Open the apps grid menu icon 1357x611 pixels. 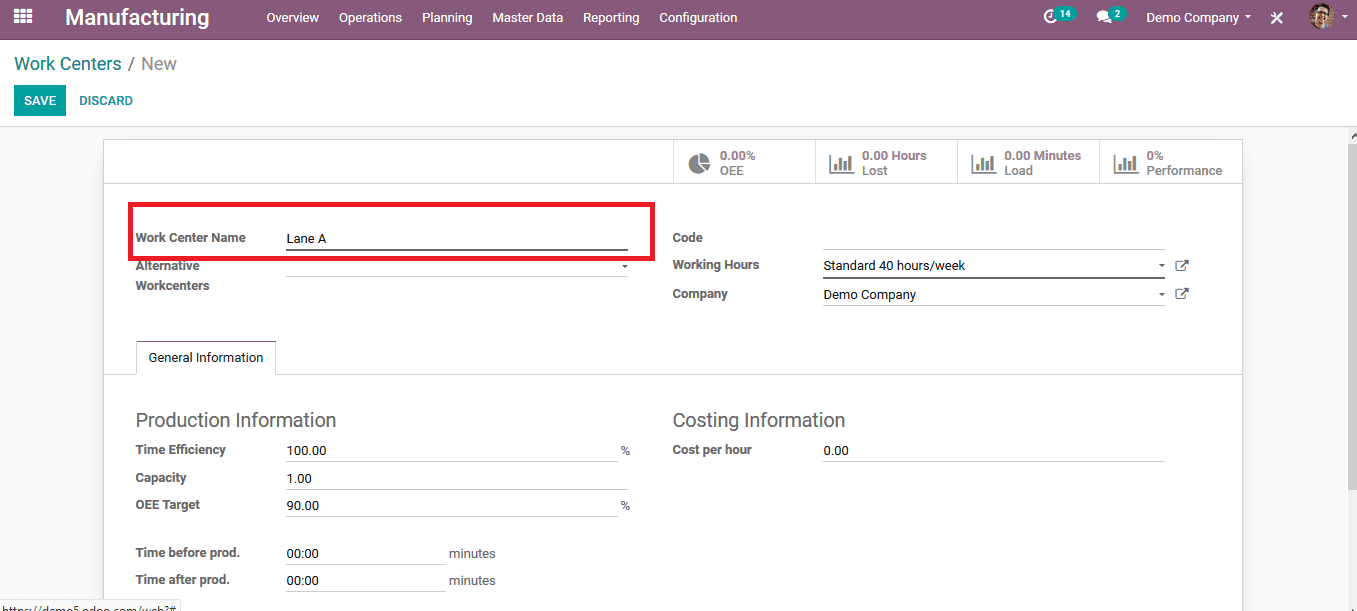22,17
